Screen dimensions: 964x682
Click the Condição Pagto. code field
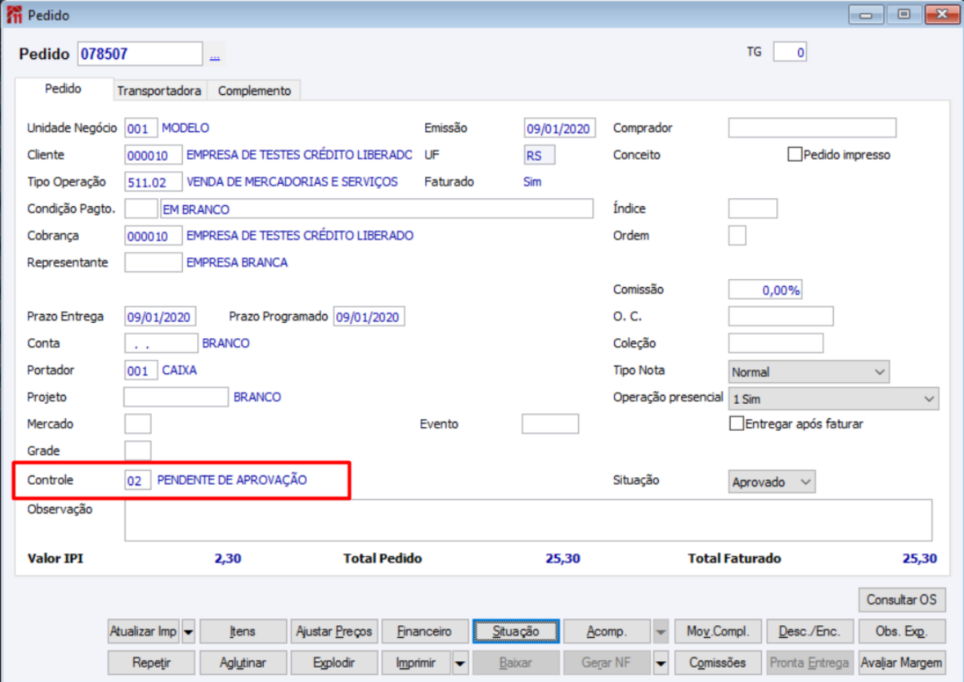click(141, 208)
